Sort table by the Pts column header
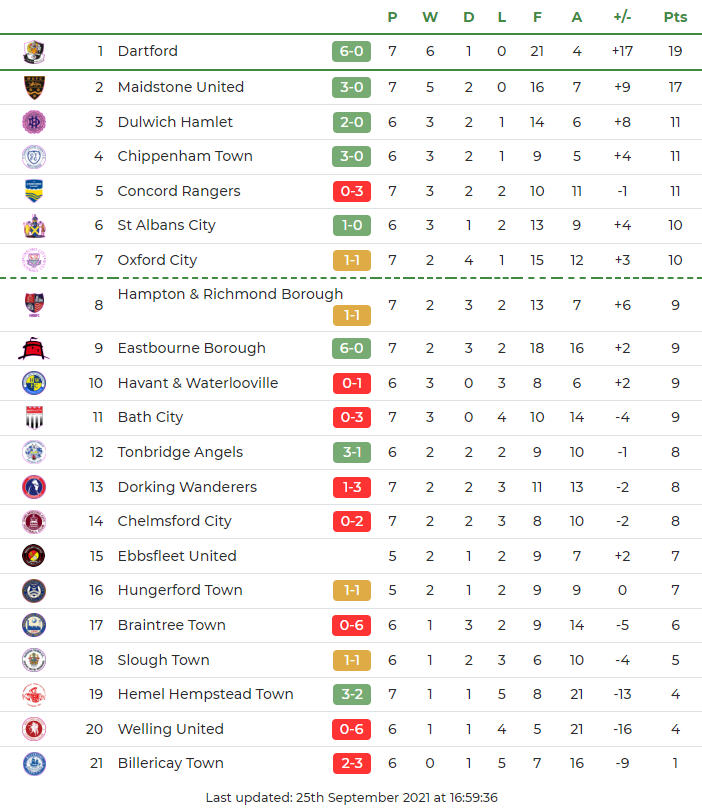Viewport: 702px width, 811px height. (675, 17)
